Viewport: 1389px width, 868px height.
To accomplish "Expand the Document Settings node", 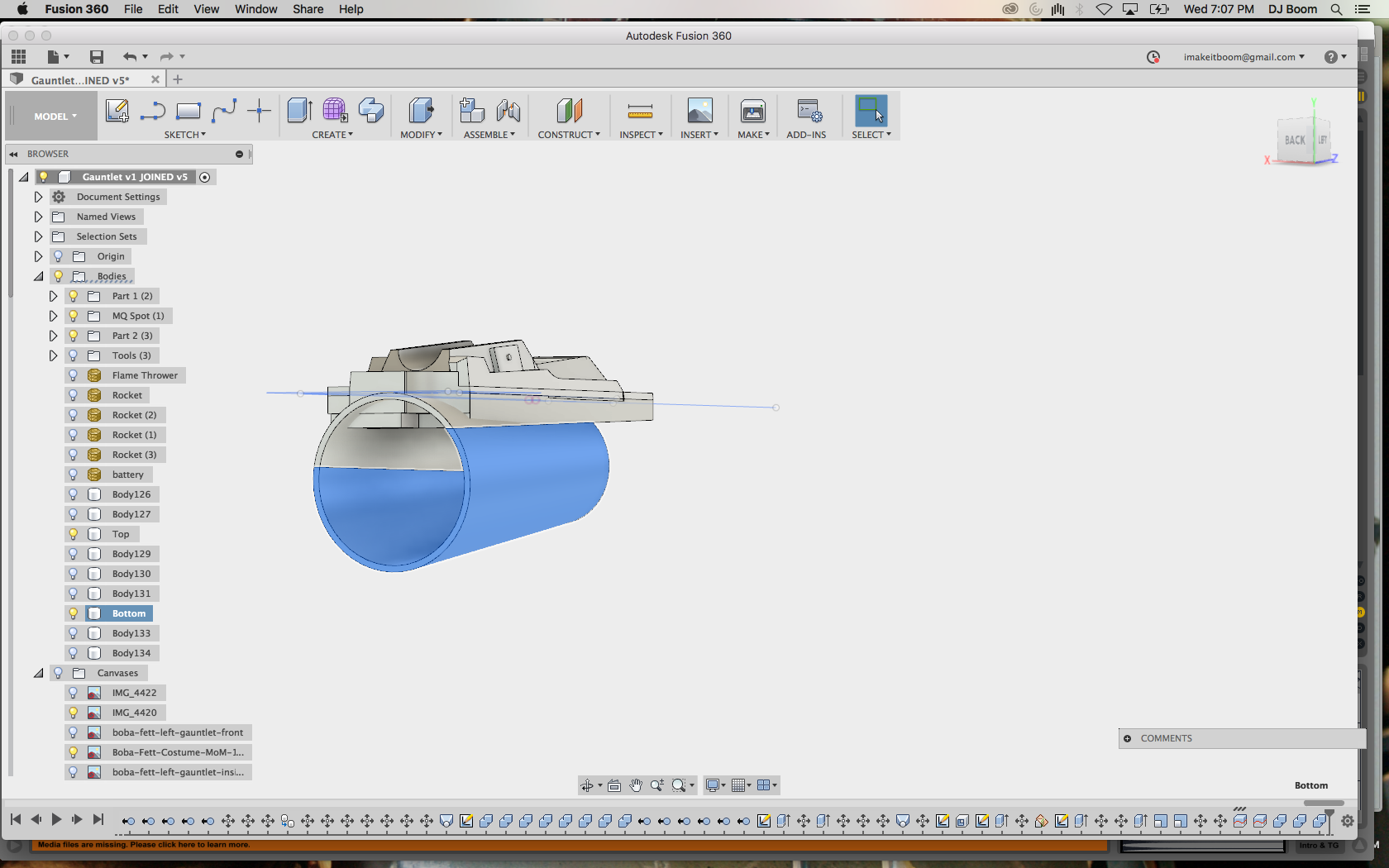I will click(x=38, y=197).
